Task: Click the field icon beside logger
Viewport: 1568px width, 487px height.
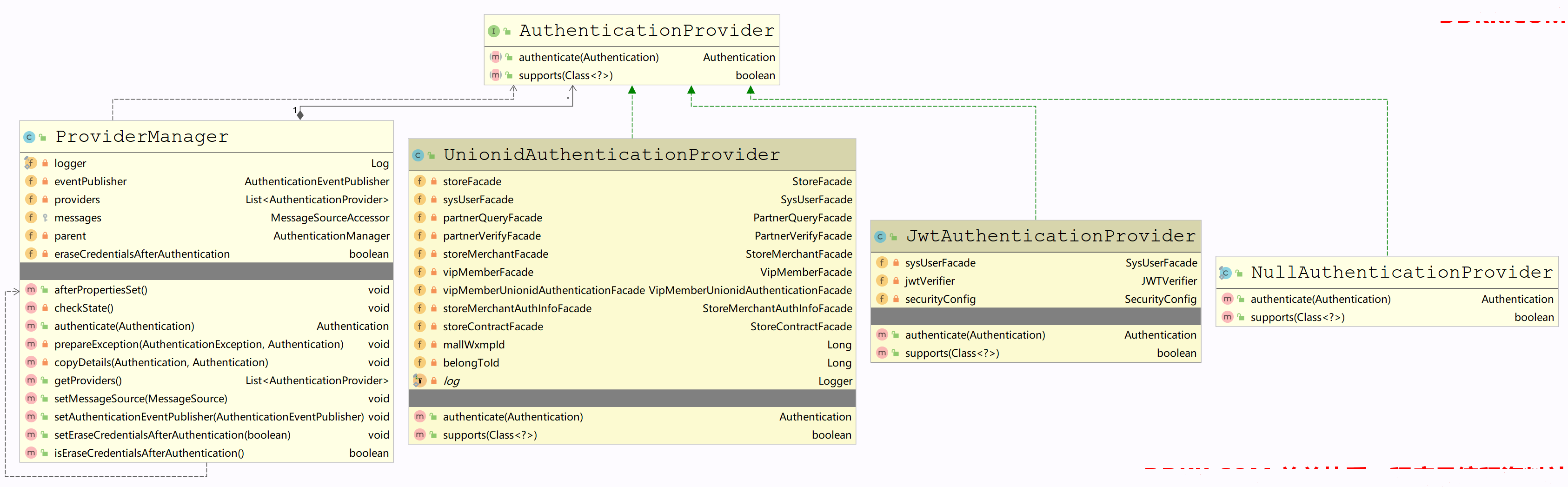Action: point(30,163)
